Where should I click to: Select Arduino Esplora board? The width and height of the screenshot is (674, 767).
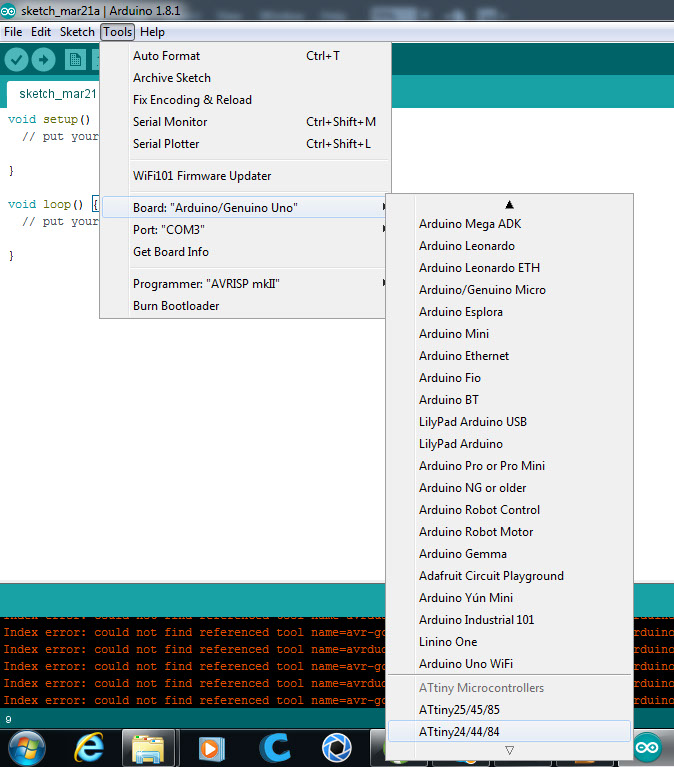tap(509, 312)
